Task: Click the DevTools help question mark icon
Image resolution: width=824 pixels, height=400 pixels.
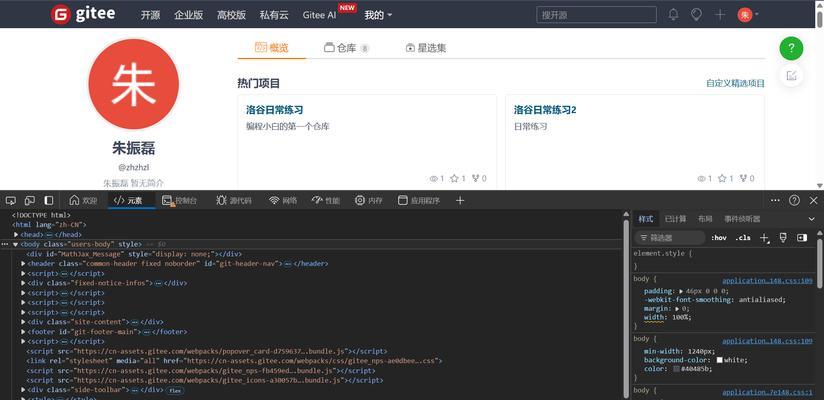Action: point(795,200)
